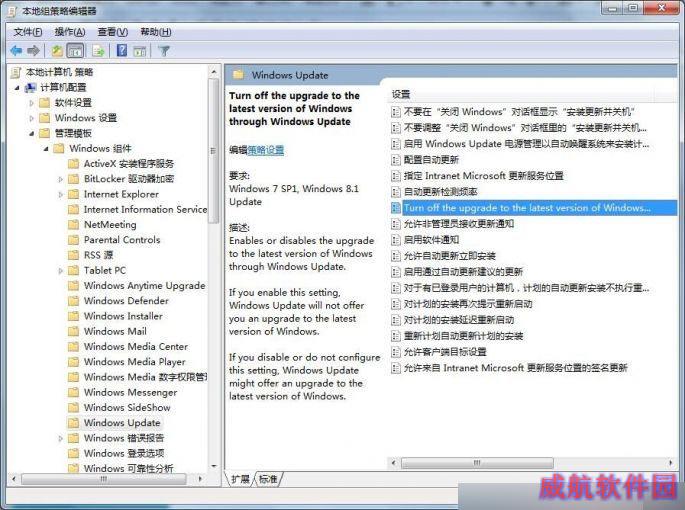Select Turn off the upgrade policy row
The height and width of the screenshot is (510, 685).
[533, 208]
